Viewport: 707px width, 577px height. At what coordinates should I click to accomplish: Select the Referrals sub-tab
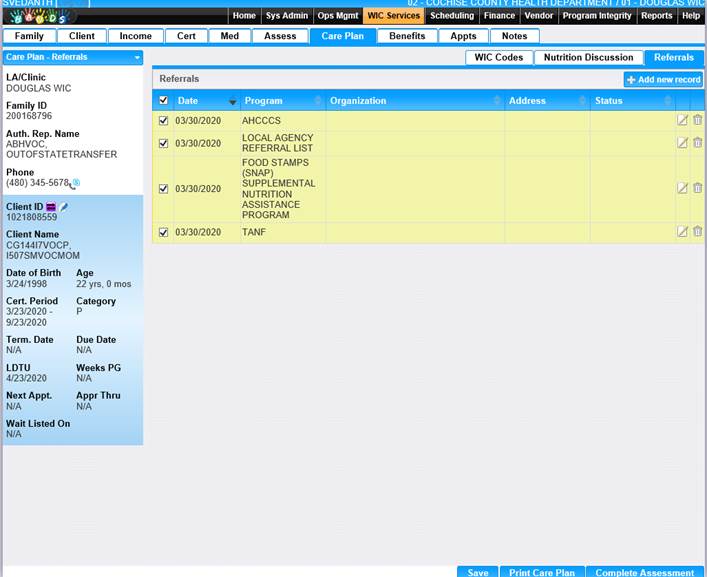(x=674, y=58)
